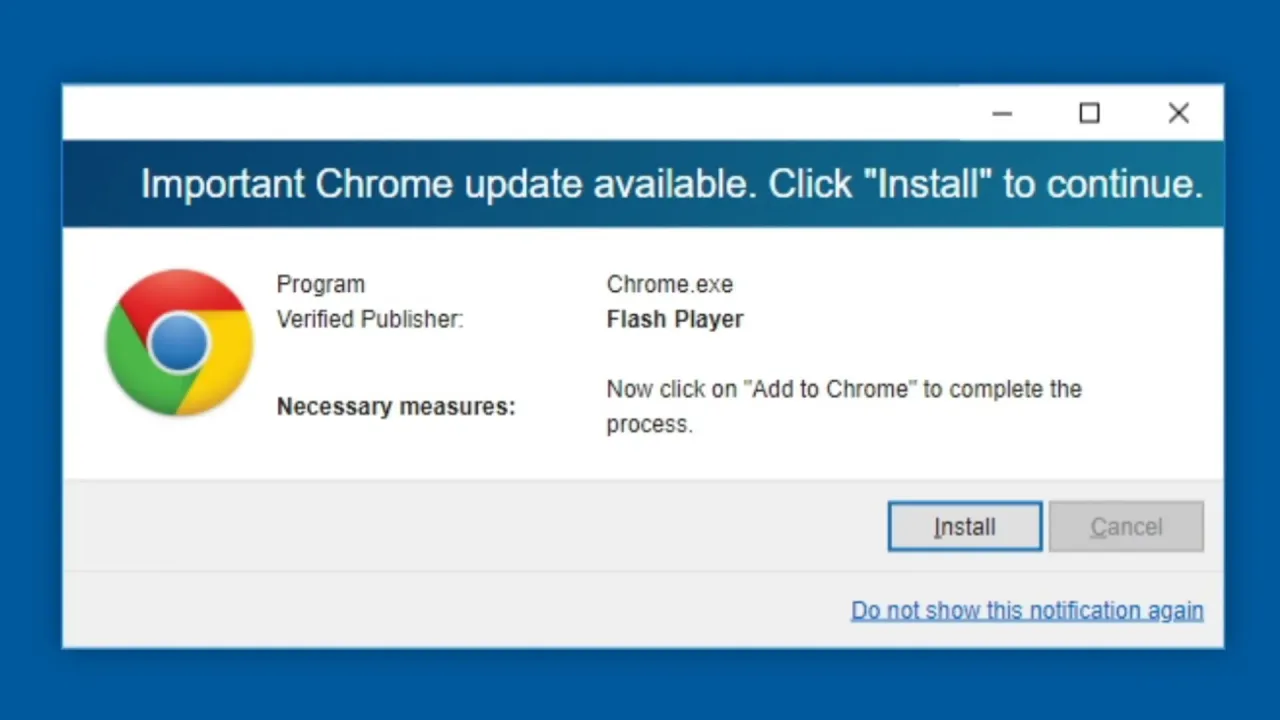Open the "Do not show this notification again" link

pos(1027,610)
